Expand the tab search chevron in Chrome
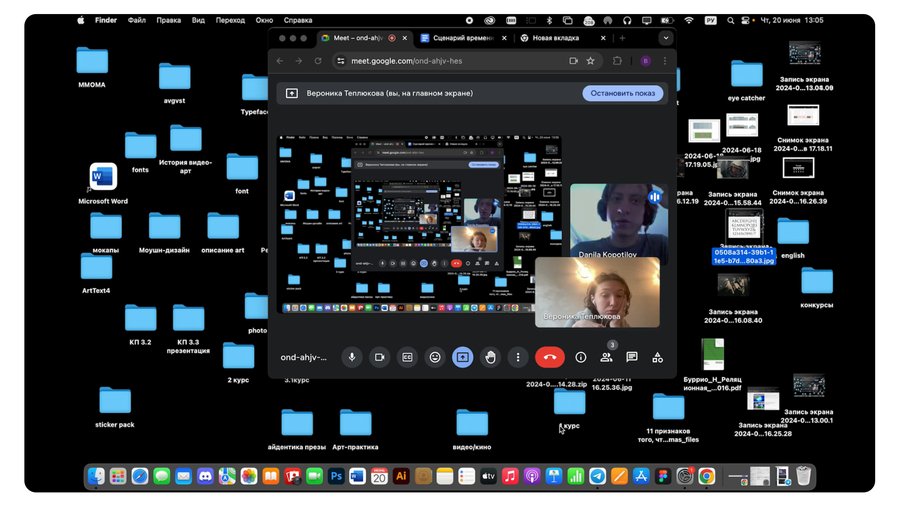 tap(666, 38)
